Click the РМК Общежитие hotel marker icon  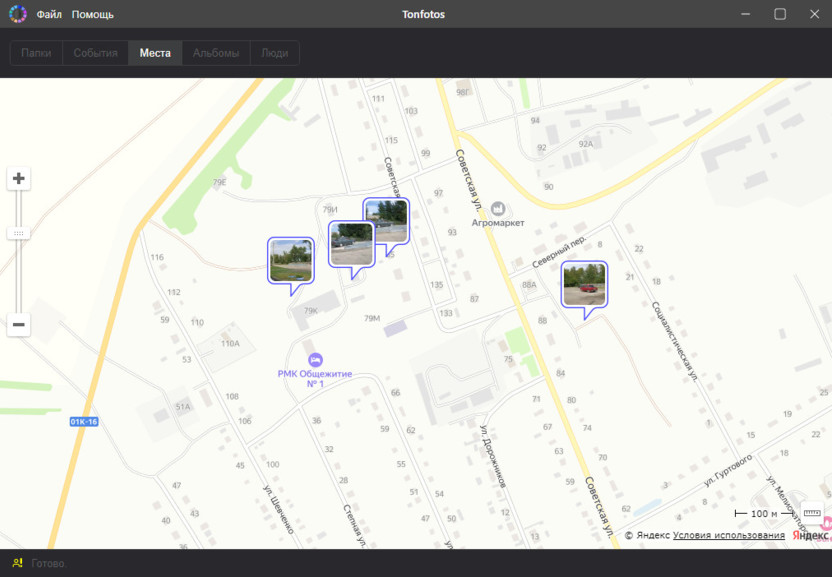tap(315, 360)
